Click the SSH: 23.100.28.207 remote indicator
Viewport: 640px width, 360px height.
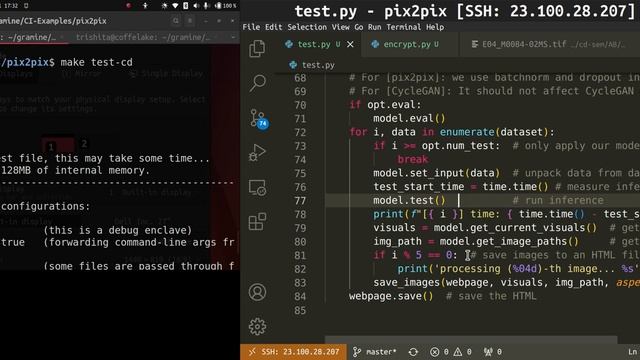point(294,352)
